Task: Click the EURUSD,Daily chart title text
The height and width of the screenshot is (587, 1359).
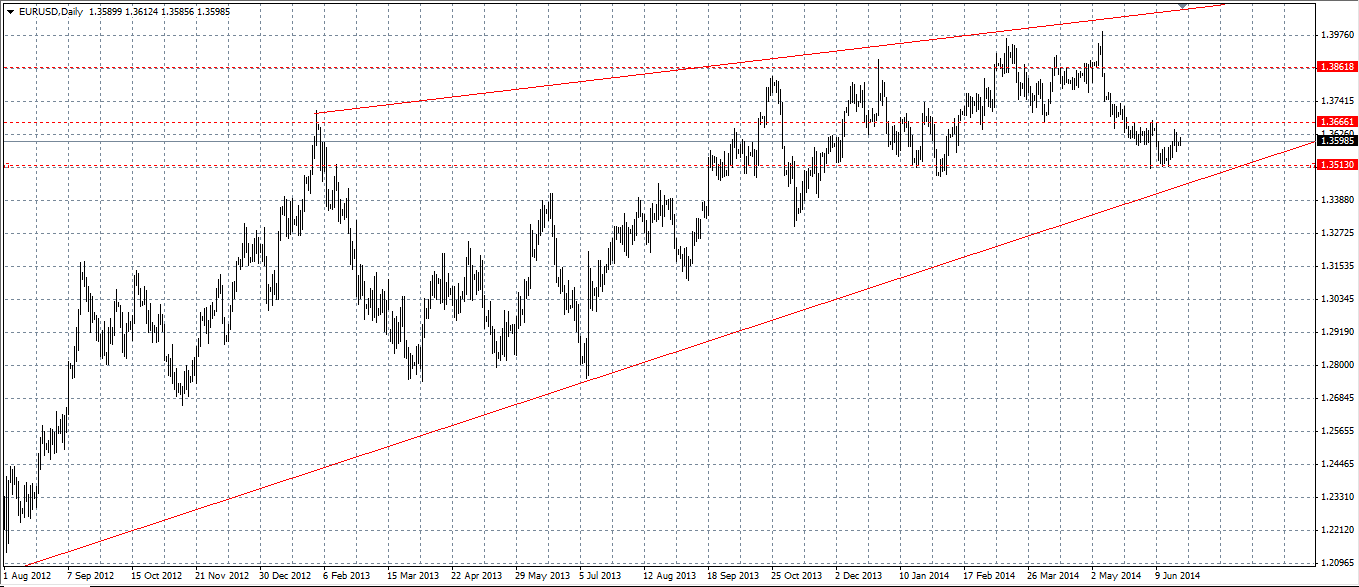Action: click(50, 11)
